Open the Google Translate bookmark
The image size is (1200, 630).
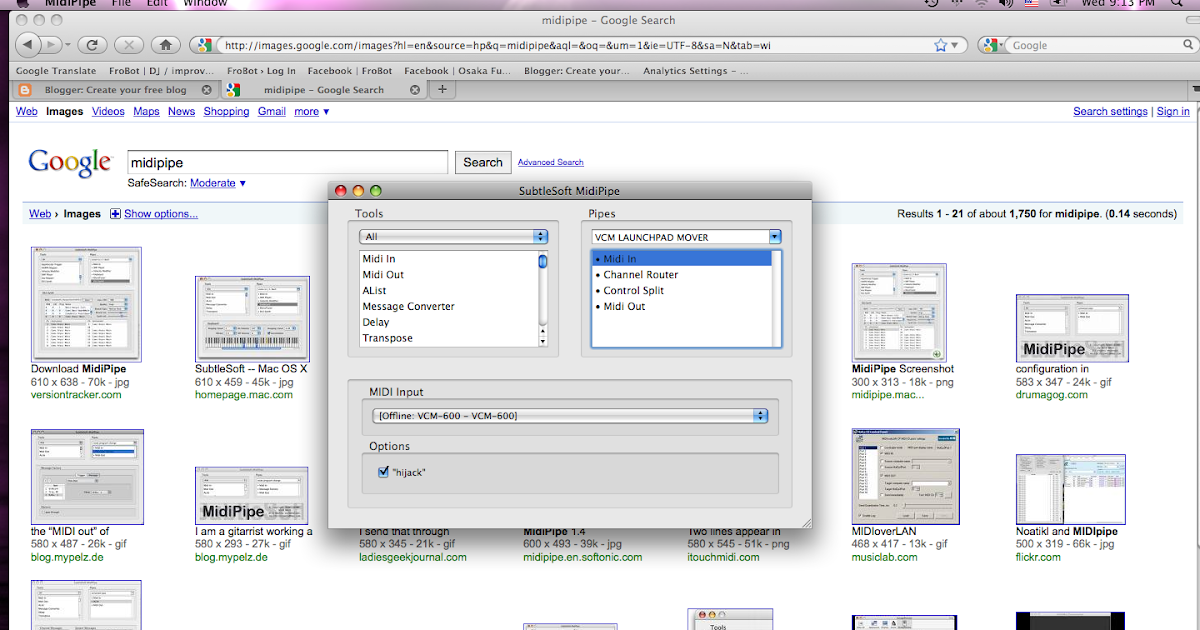pos(56,71)
